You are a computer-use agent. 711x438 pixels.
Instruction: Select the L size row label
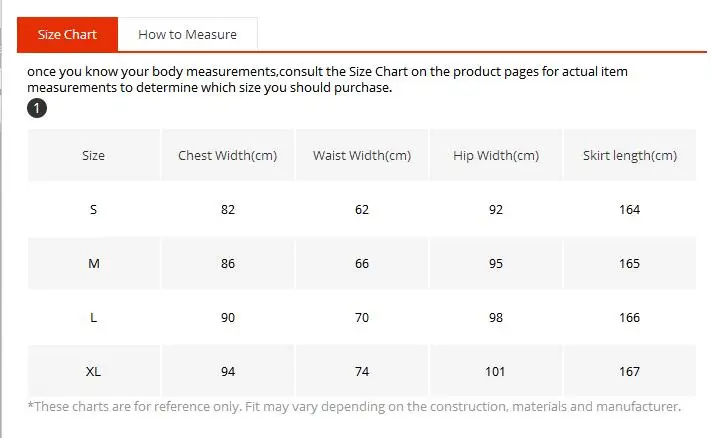[x=93, y=317]
